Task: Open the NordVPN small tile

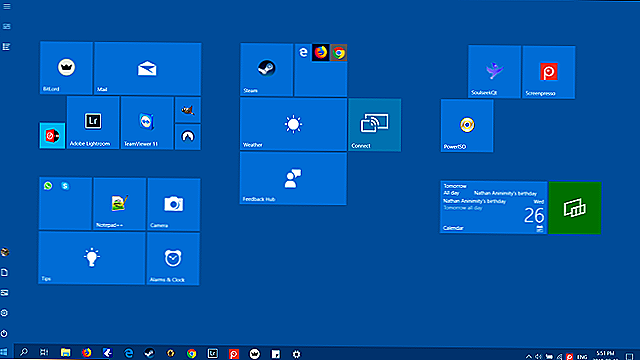Action: 188,137
